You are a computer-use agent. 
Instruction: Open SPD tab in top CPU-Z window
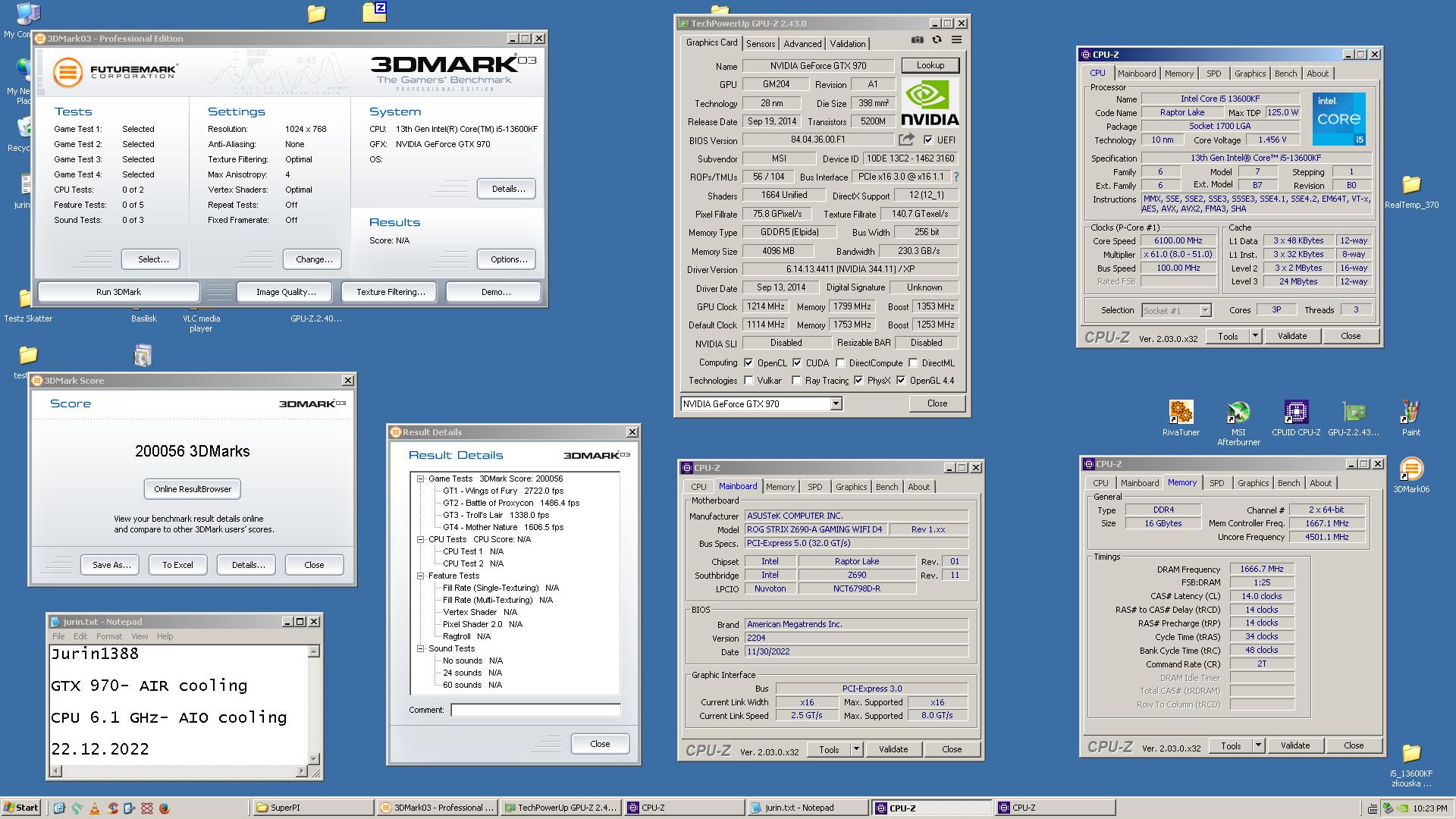click(1213, 74)
